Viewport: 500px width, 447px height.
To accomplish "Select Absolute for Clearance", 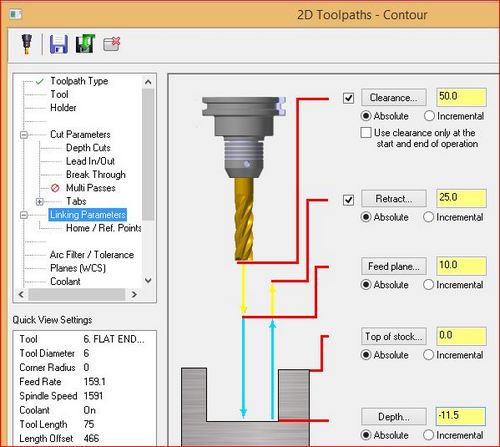I will (x=366, y=116).
